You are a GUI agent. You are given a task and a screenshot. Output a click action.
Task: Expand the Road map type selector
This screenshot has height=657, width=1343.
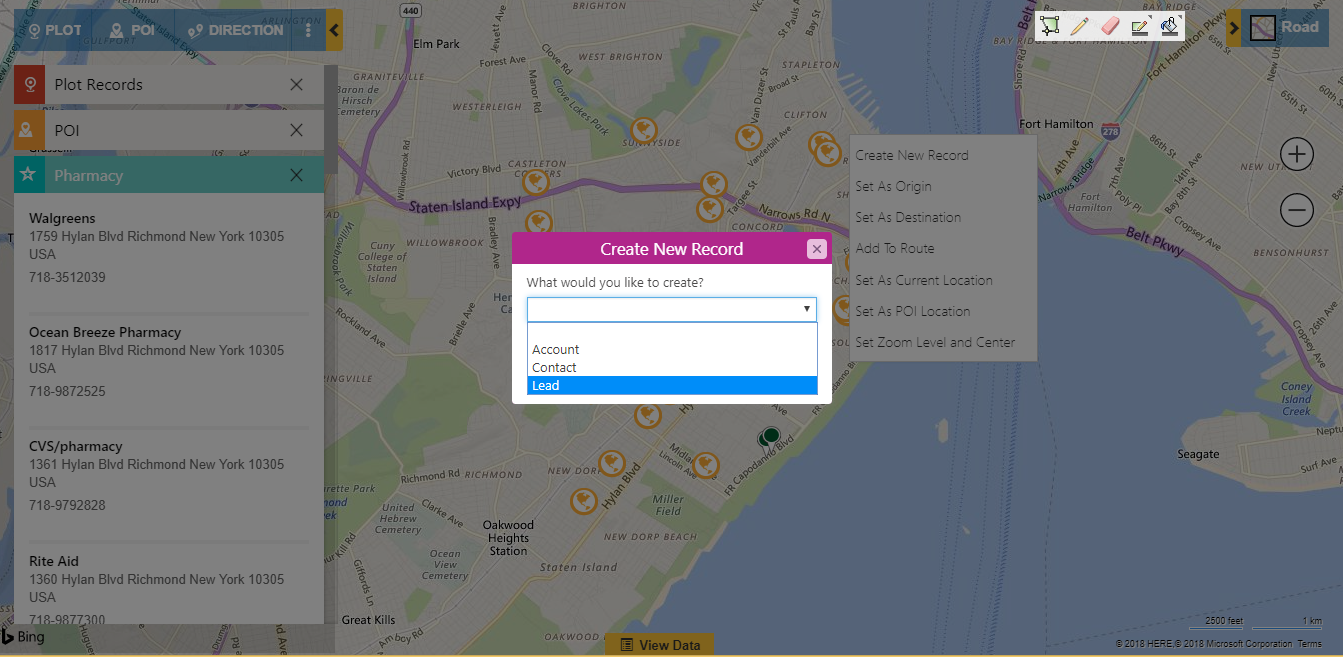[1234, 28]
